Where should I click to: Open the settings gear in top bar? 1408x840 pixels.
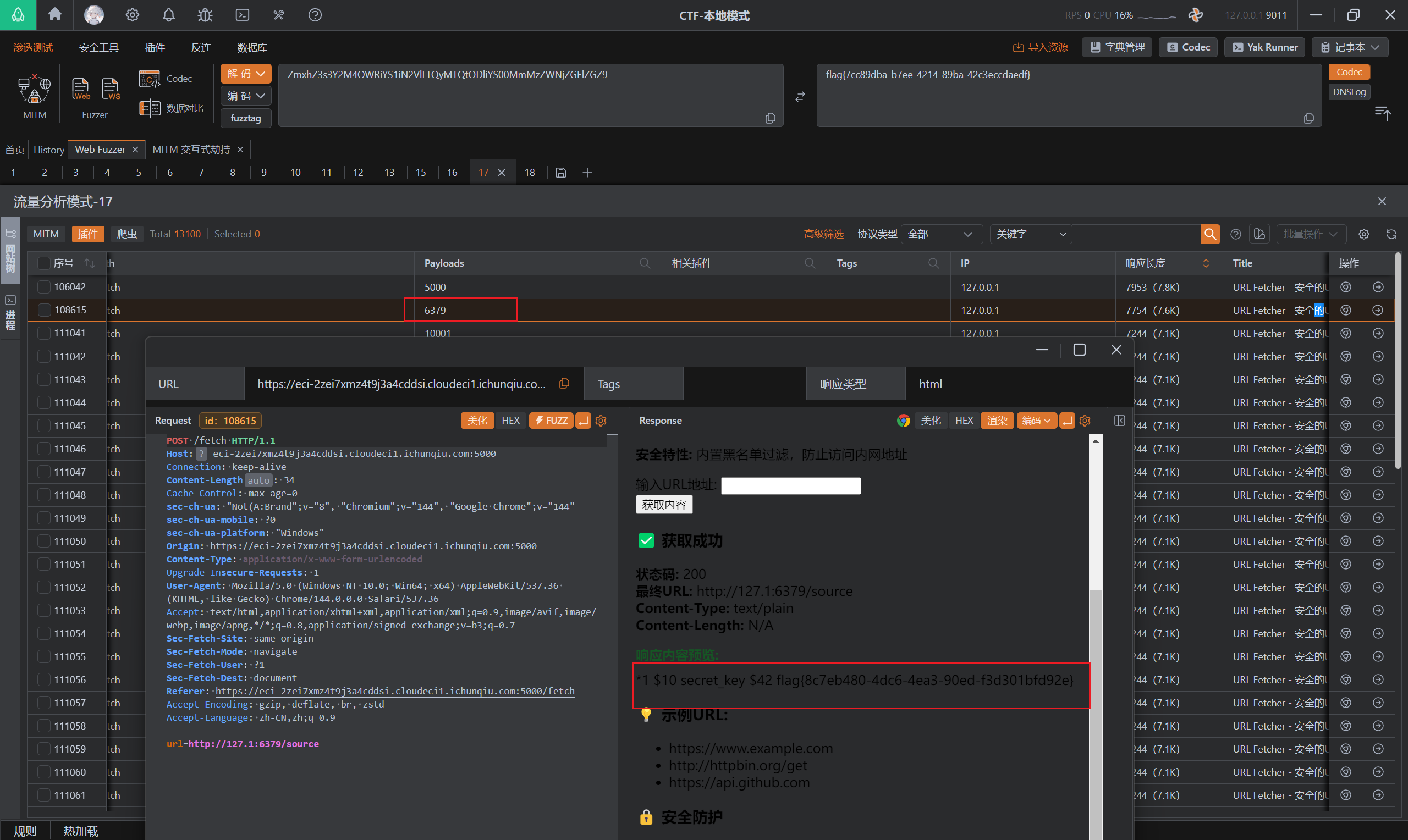[133, 15]
